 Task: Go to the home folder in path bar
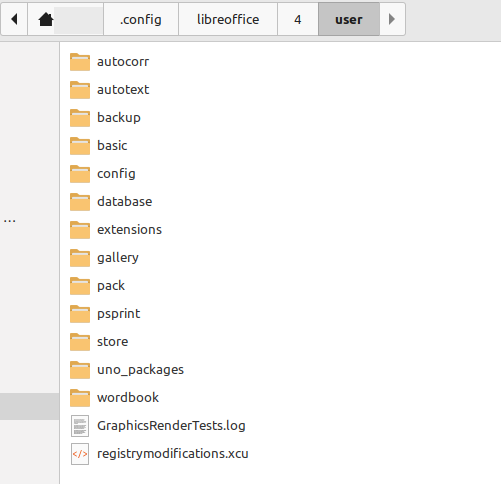65,19
